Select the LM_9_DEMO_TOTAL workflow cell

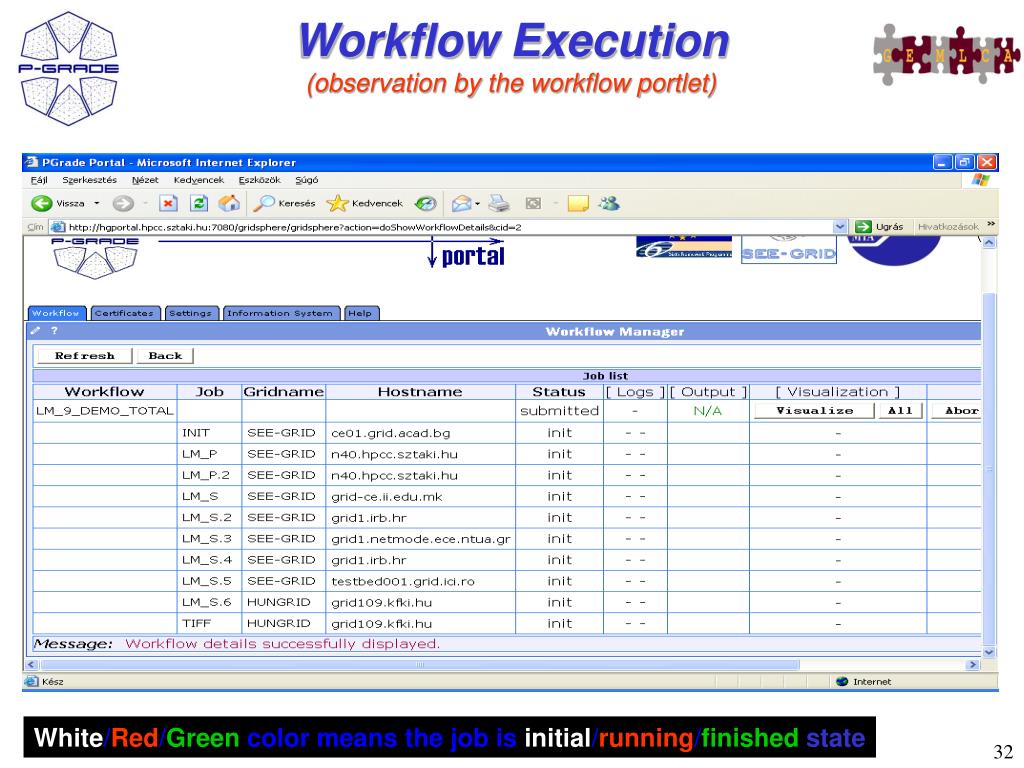point(104,411)
